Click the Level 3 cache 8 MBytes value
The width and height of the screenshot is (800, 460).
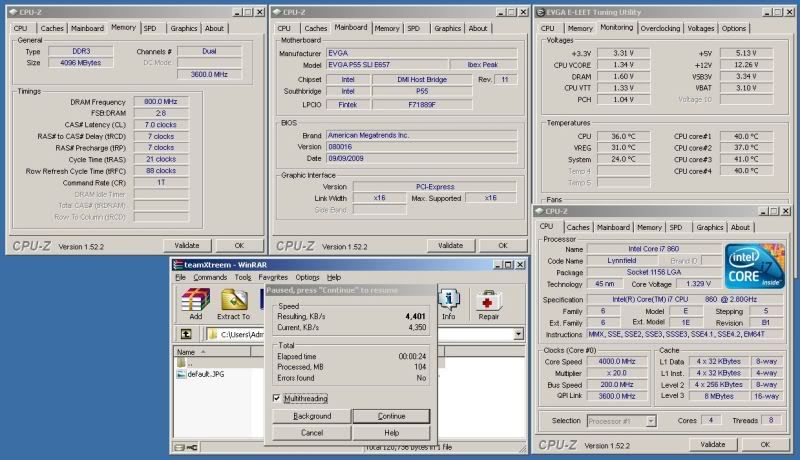click(x=719, y=396)
